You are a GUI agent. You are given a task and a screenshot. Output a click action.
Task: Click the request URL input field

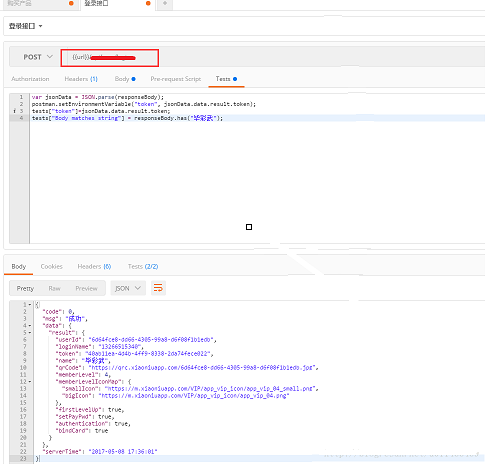[x=110, y=58]
